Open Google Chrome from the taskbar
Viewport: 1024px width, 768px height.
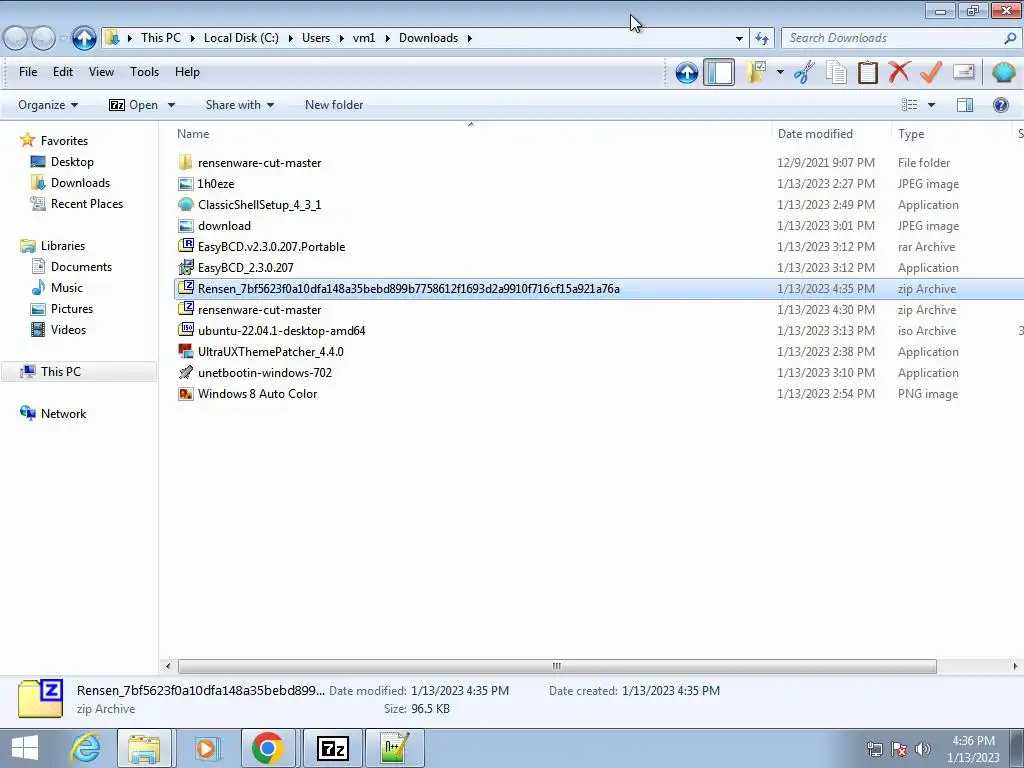(x=267, y=748)
